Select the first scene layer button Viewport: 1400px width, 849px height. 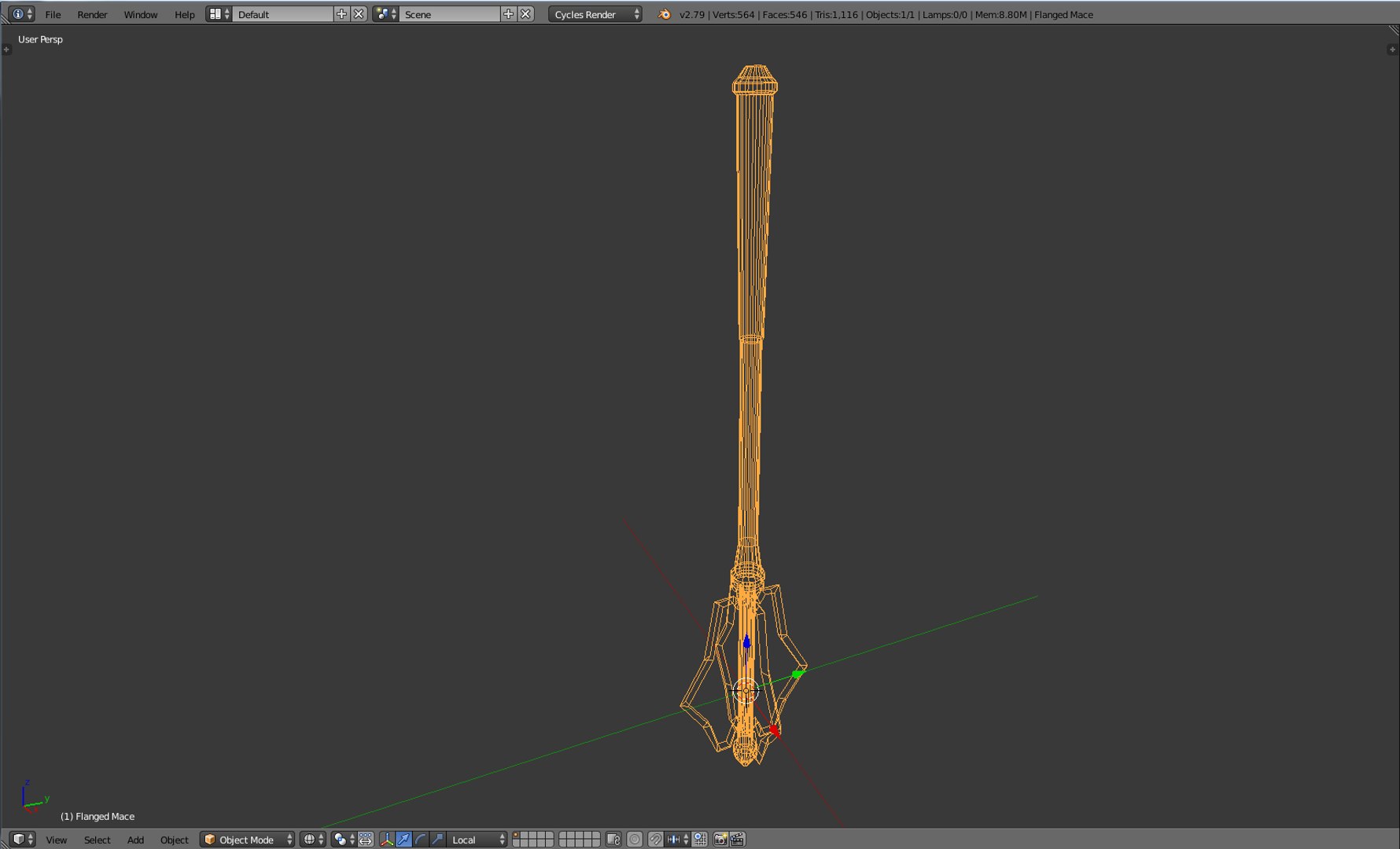click(516, 836)
